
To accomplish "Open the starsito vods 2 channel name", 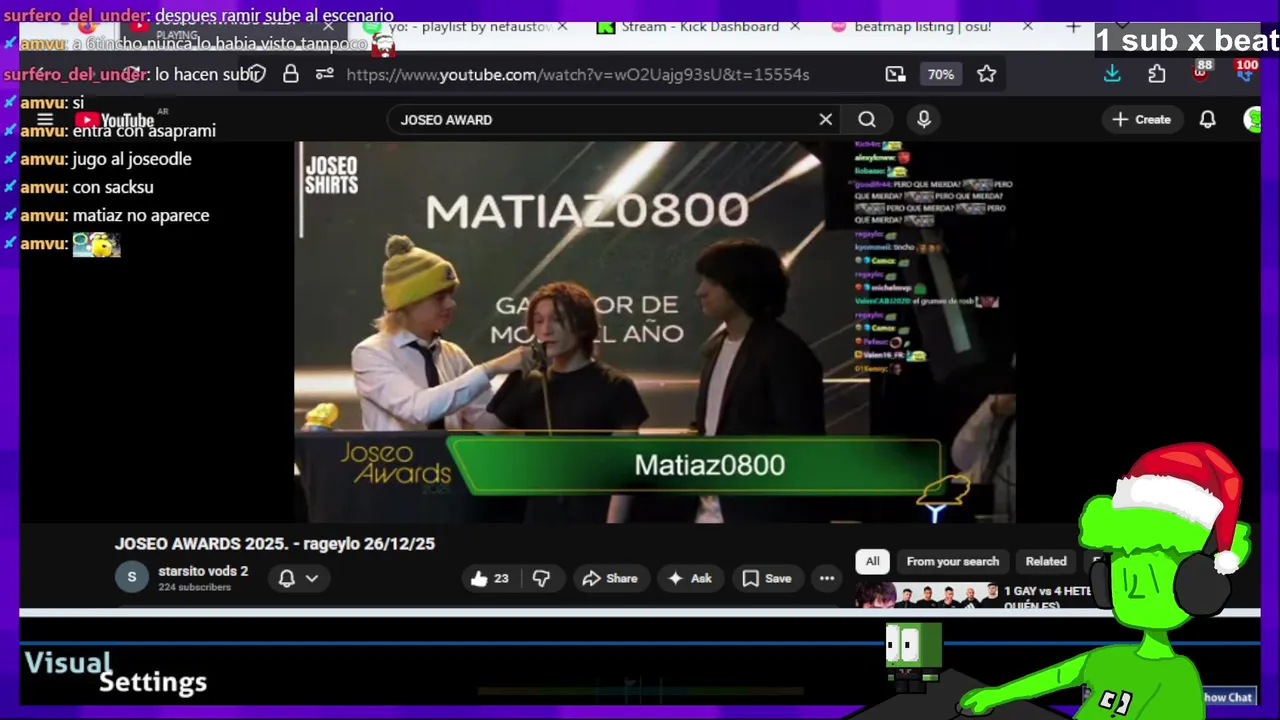I will [203, 571].
